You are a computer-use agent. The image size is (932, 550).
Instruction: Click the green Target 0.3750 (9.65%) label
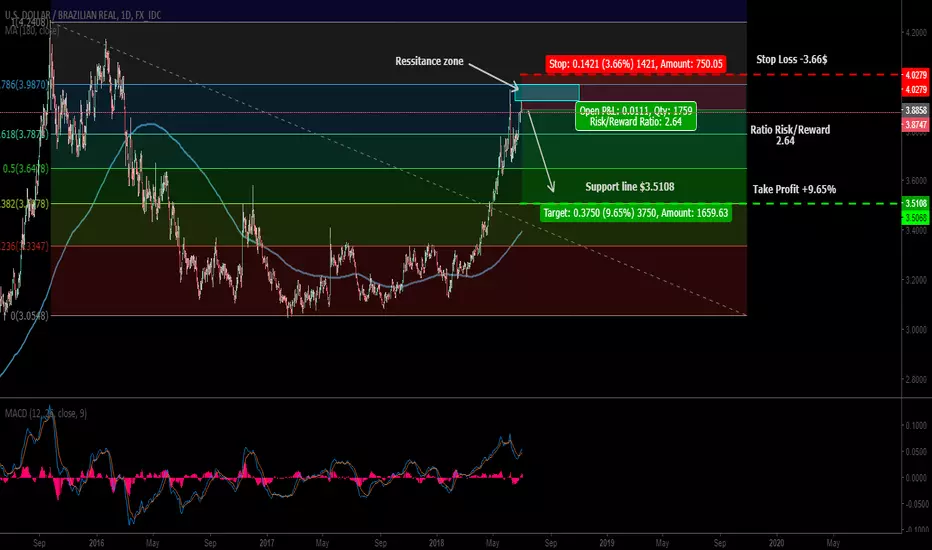pyautogui.click(x=635, y=213)
